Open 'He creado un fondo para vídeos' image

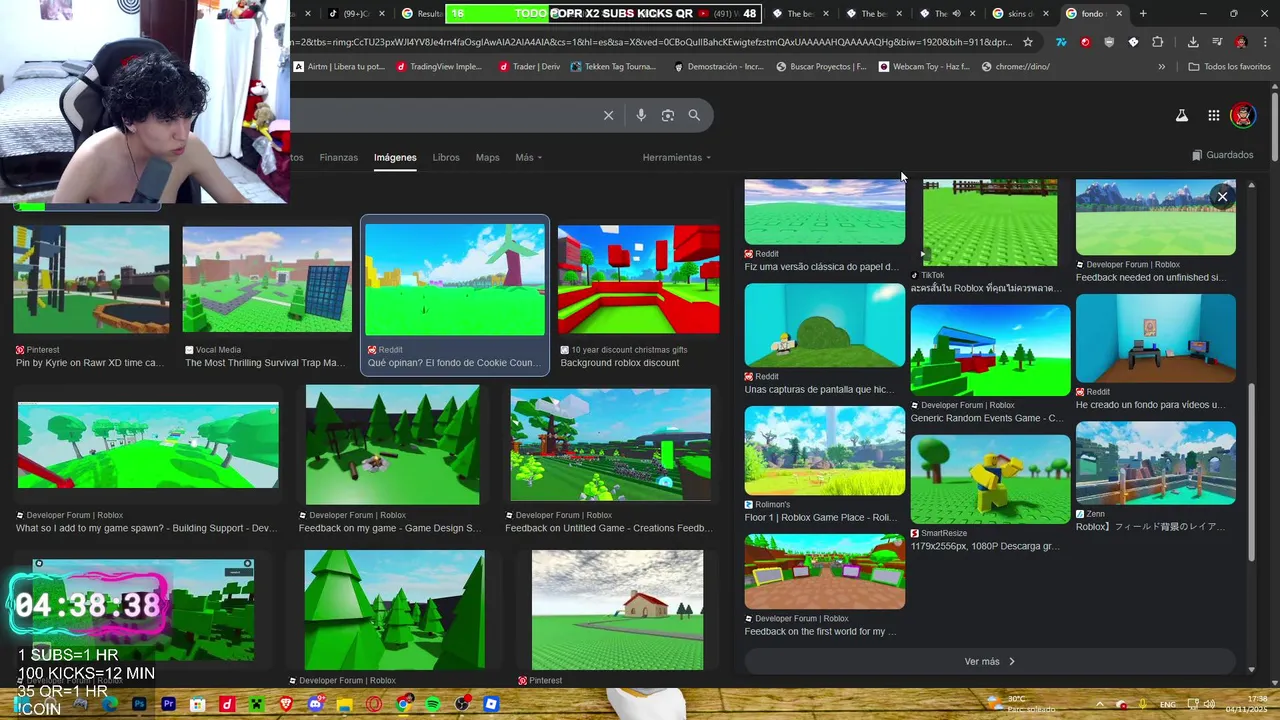1156,338
